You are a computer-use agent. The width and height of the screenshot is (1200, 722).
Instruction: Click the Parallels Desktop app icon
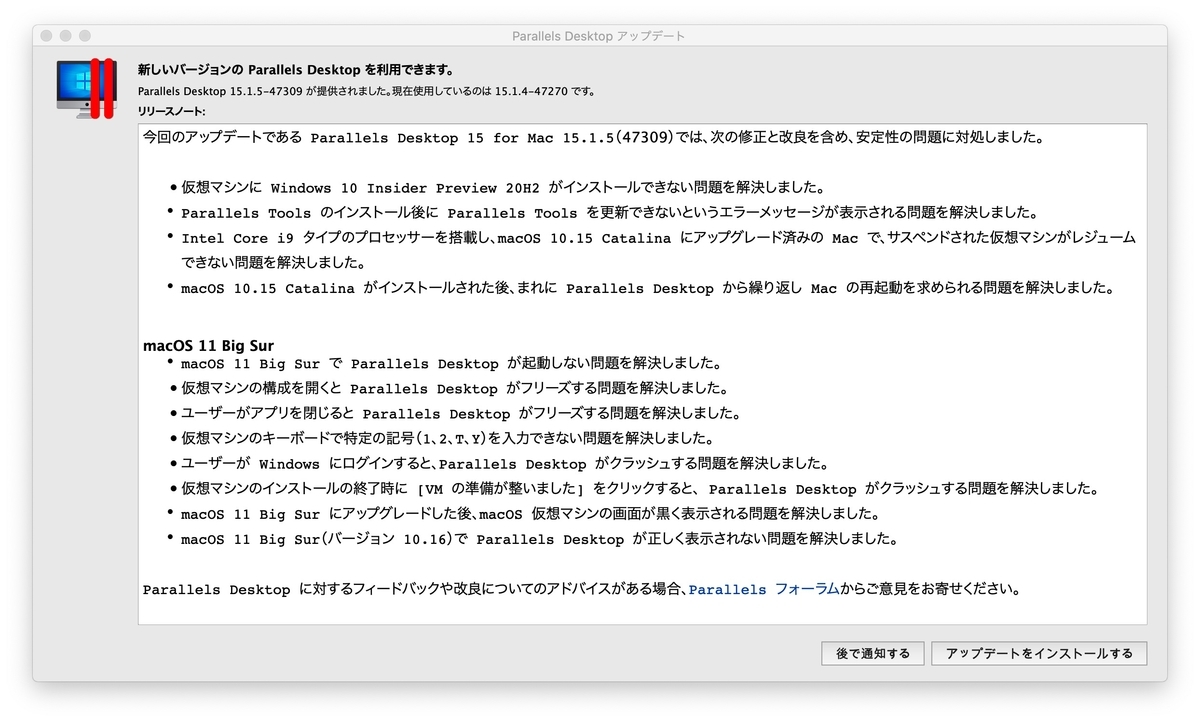(x=87, y=89)
